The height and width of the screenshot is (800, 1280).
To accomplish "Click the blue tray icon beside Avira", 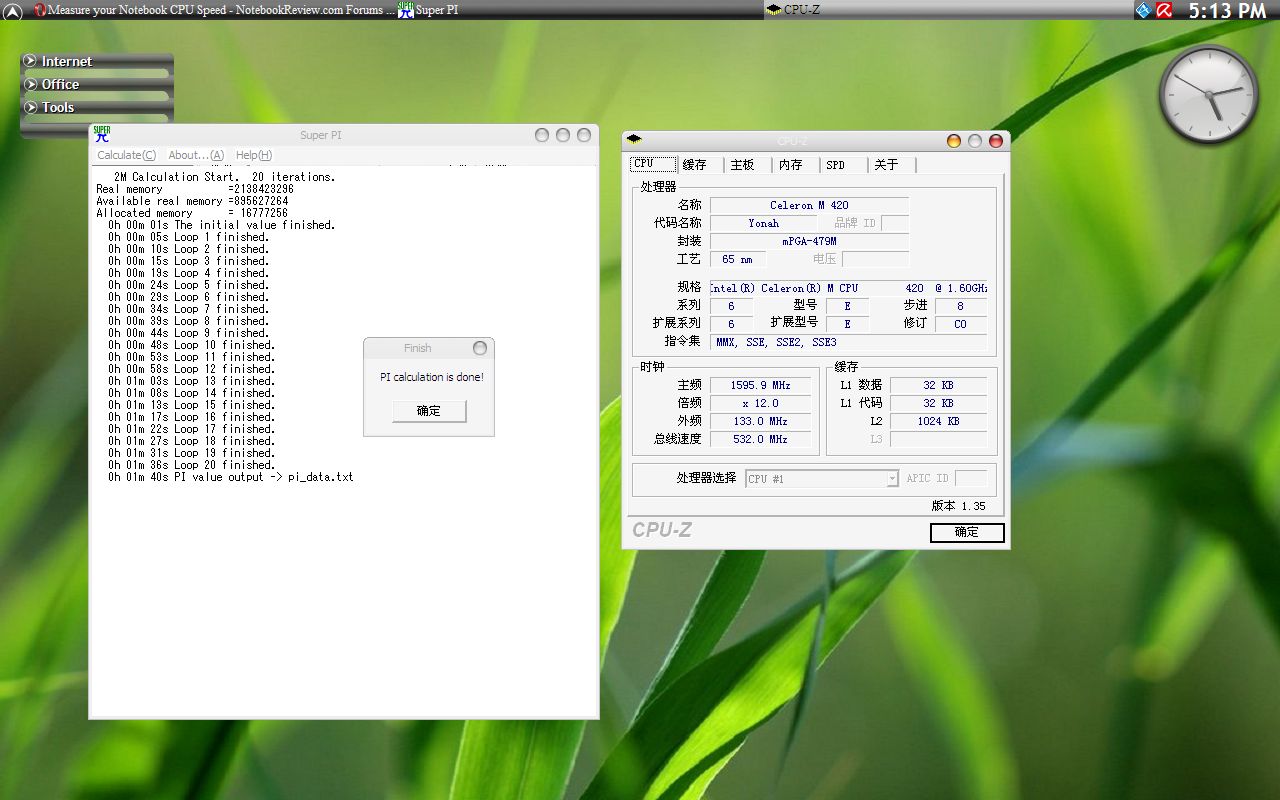I will [x=1144, y=11].
